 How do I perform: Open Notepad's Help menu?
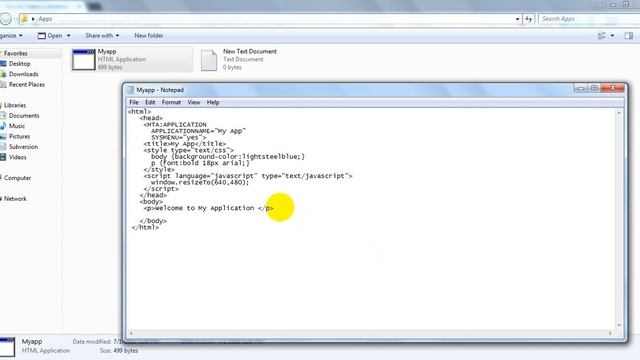(x=213, y=102)
